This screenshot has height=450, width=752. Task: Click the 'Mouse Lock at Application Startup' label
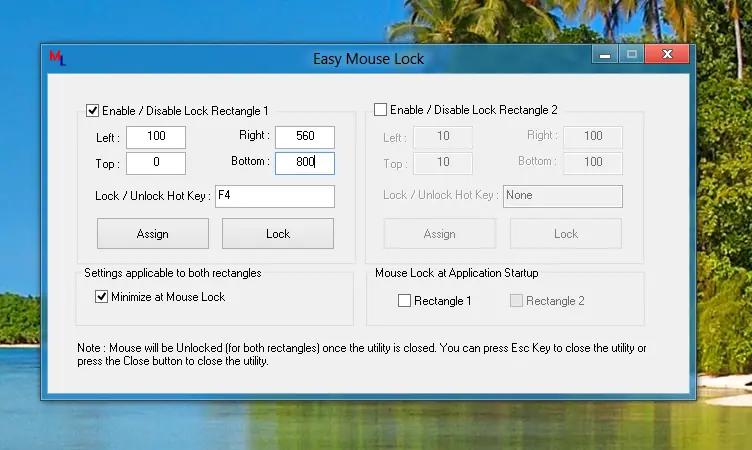point(457,273)
